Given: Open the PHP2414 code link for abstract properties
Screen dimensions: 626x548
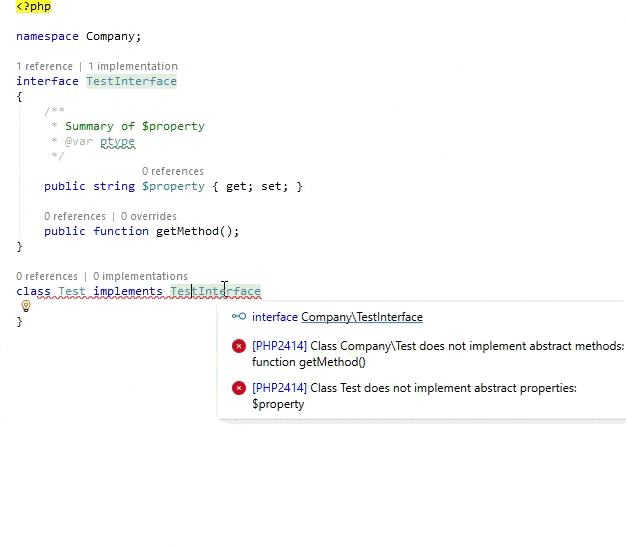Looking at the screenshot, I should pyautogui.click(x=279, y=388).
